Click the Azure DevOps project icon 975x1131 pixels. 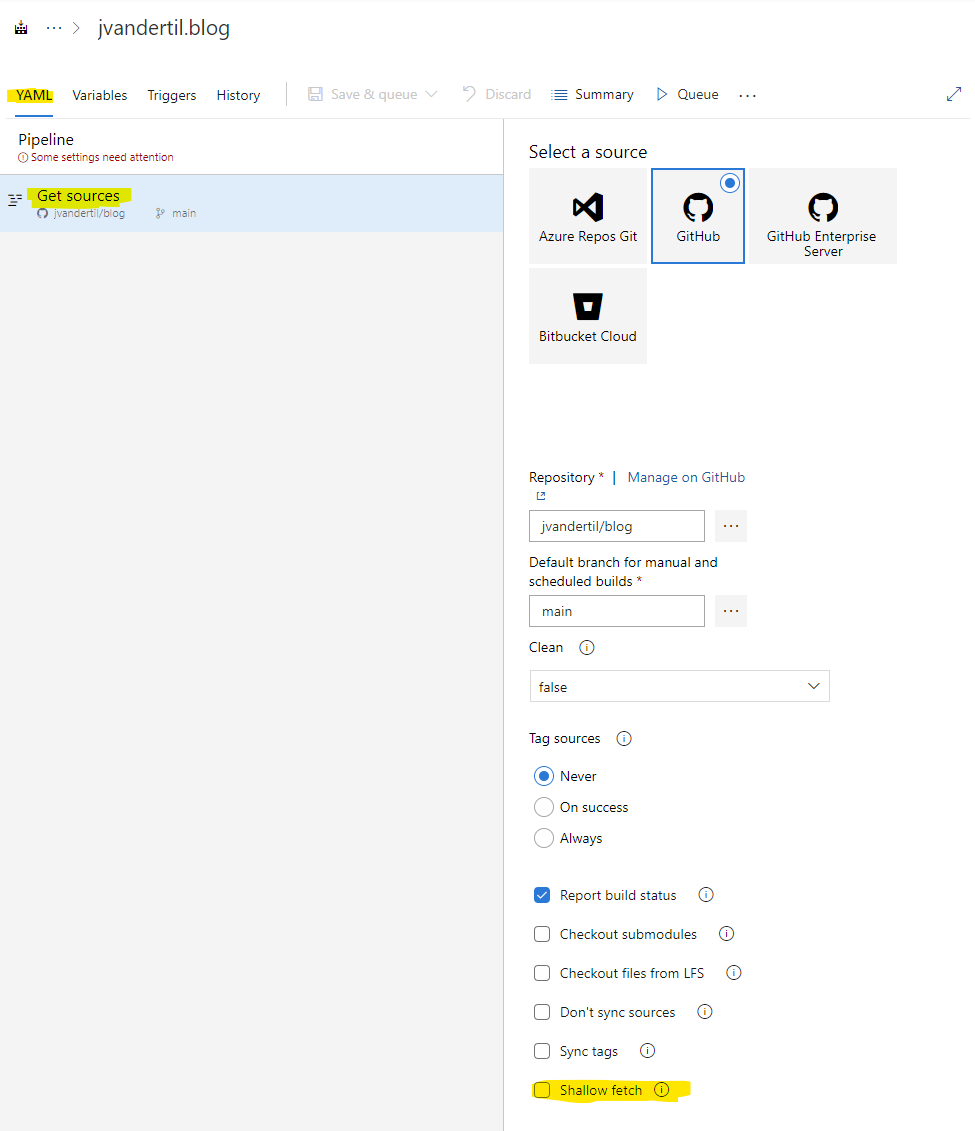tap(21, 28)
